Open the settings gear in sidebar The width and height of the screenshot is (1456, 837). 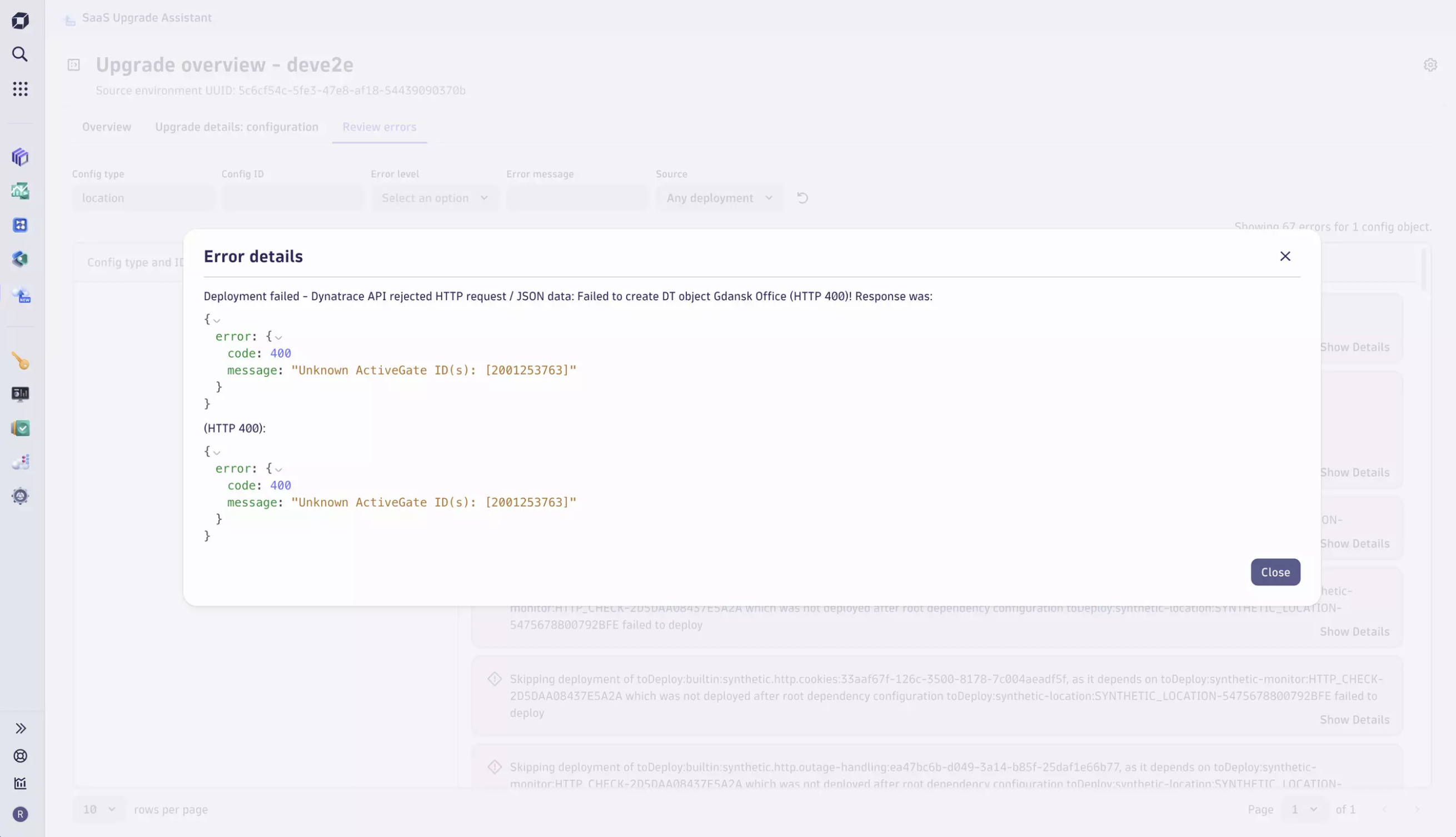(20, 496)
